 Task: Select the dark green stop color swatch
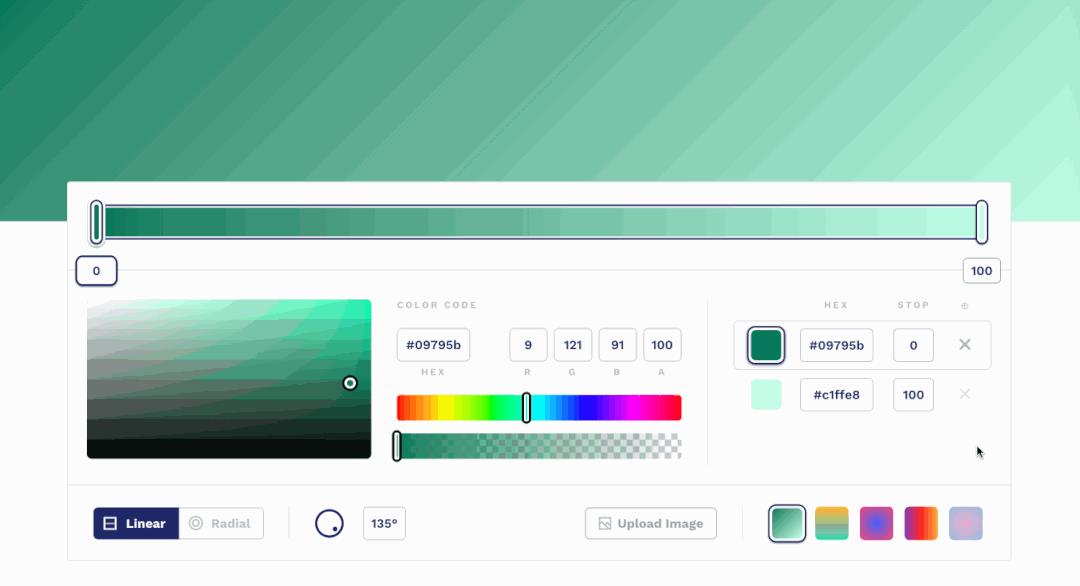(766, 345)
